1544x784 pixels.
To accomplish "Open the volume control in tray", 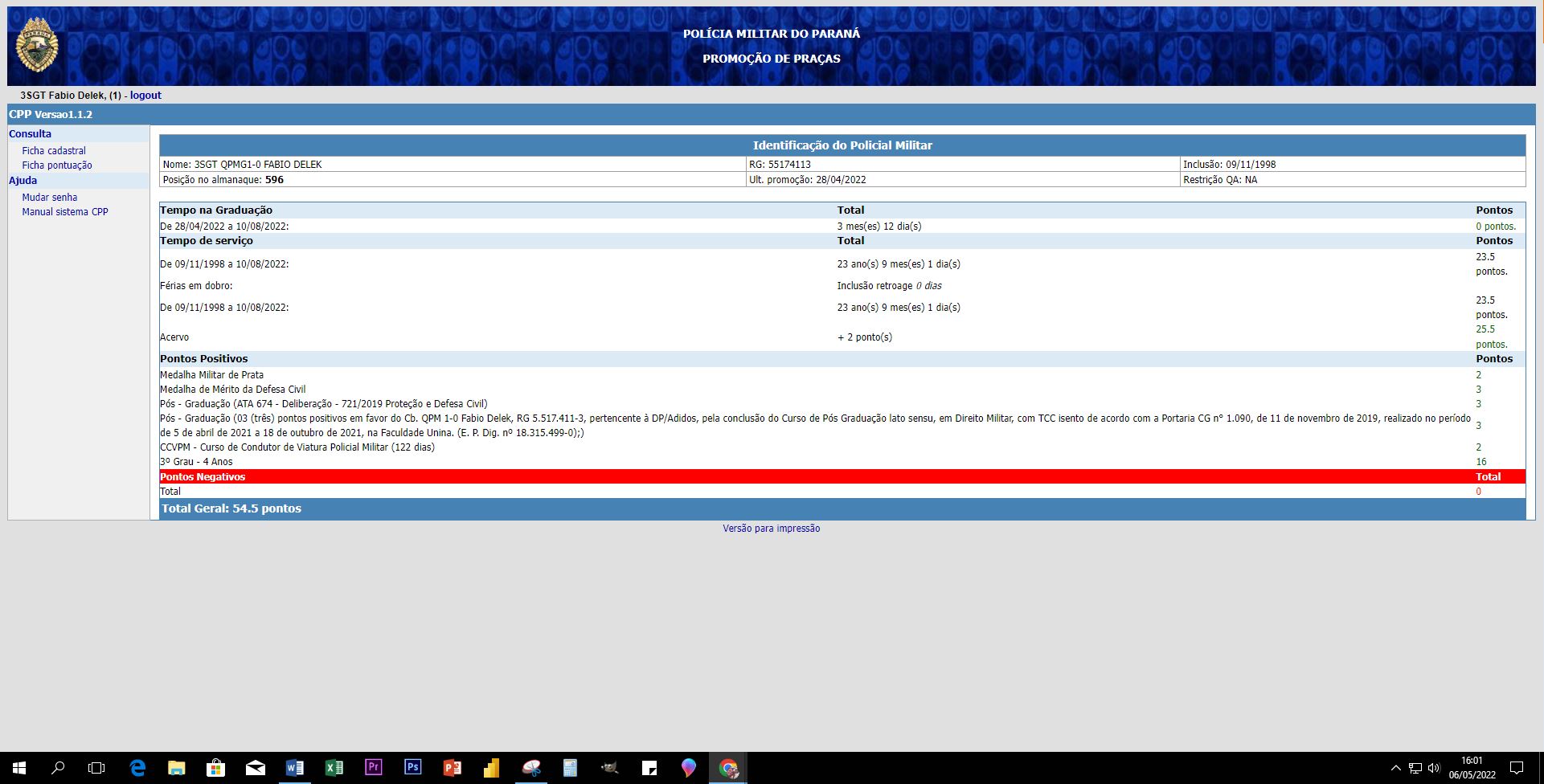I will pyautogui.click(x=1434, y=768).
